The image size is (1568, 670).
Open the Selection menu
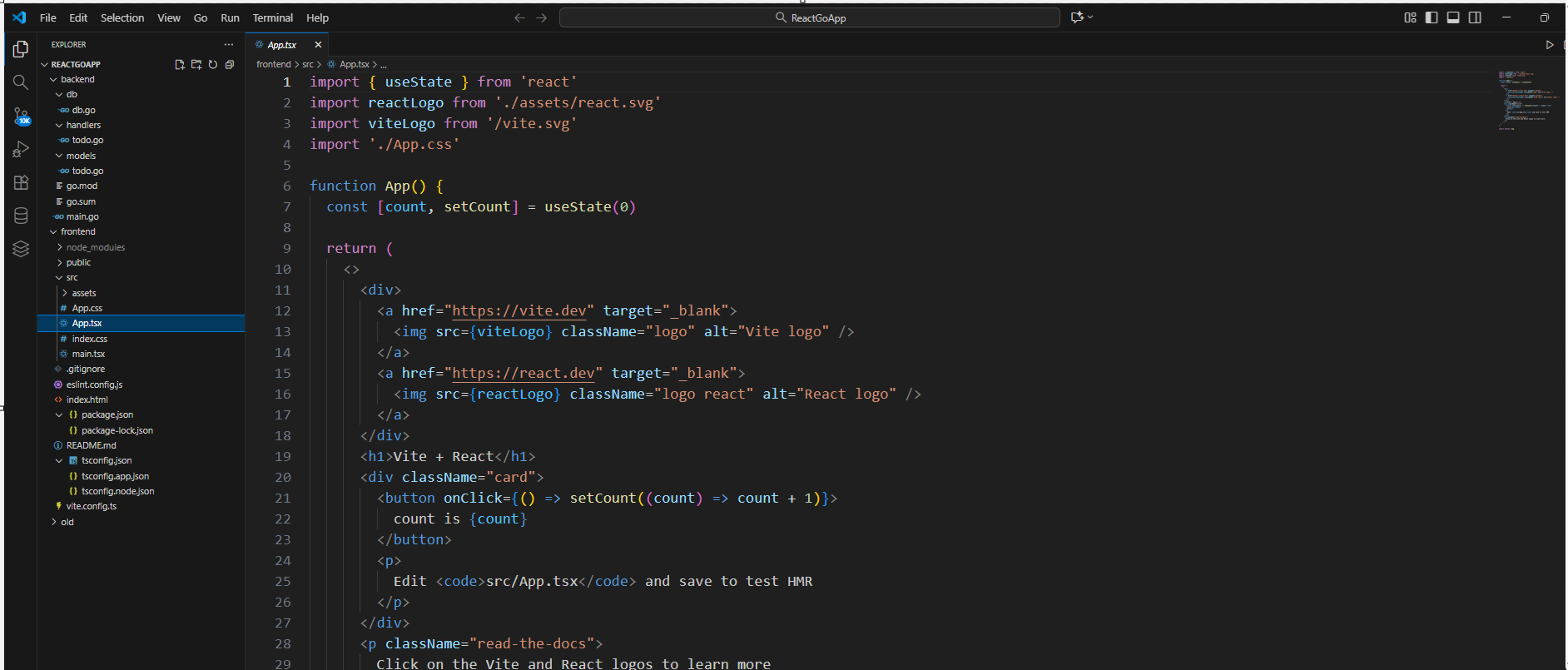[x=122, y=17]
